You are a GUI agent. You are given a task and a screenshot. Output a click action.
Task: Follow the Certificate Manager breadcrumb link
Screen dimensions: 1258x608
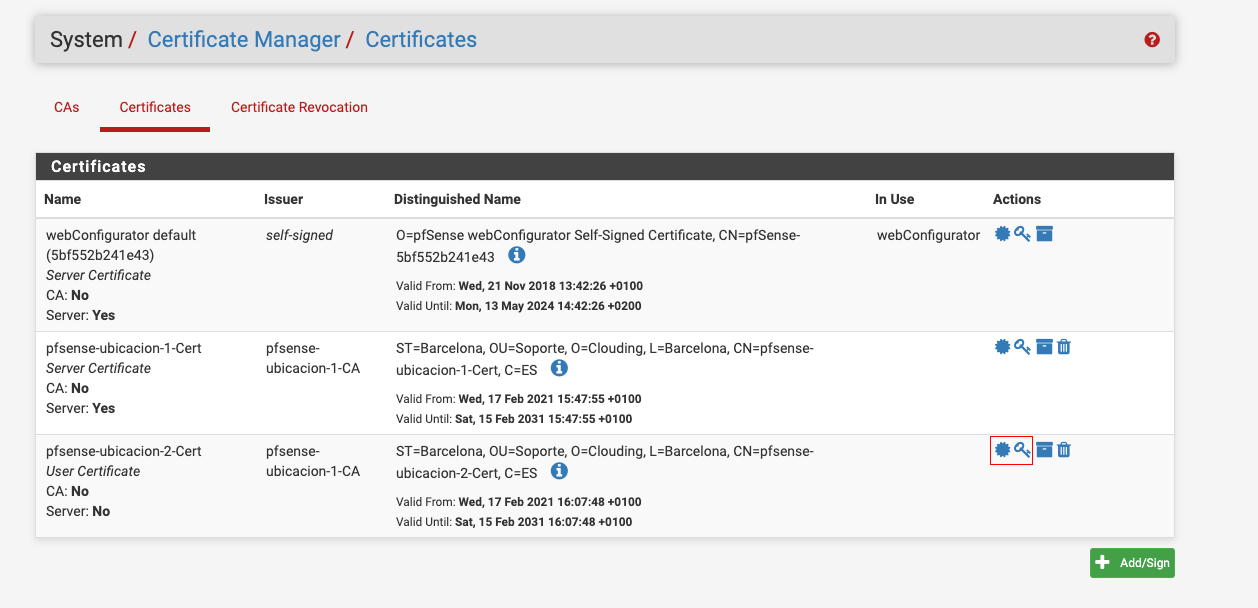click(x=244, y=40)
